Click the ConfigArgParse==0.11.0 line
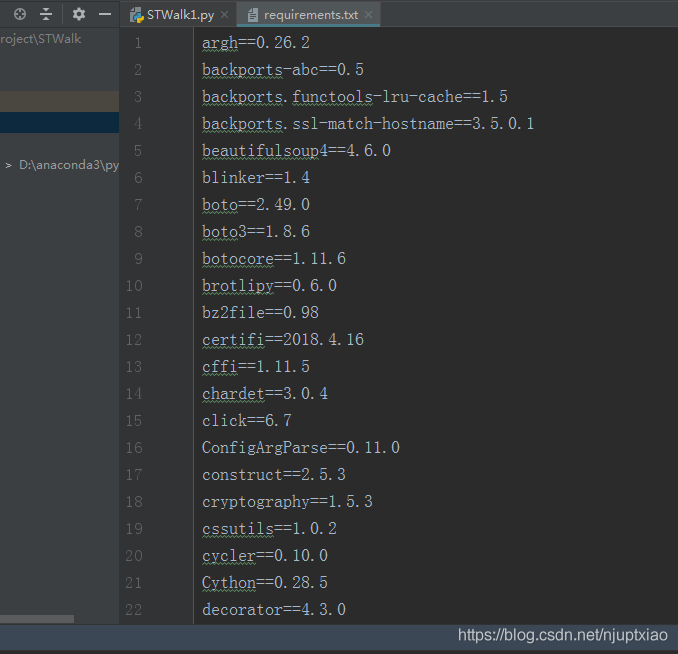The width and height of the screenshot is (678, 654). (301, 448)
